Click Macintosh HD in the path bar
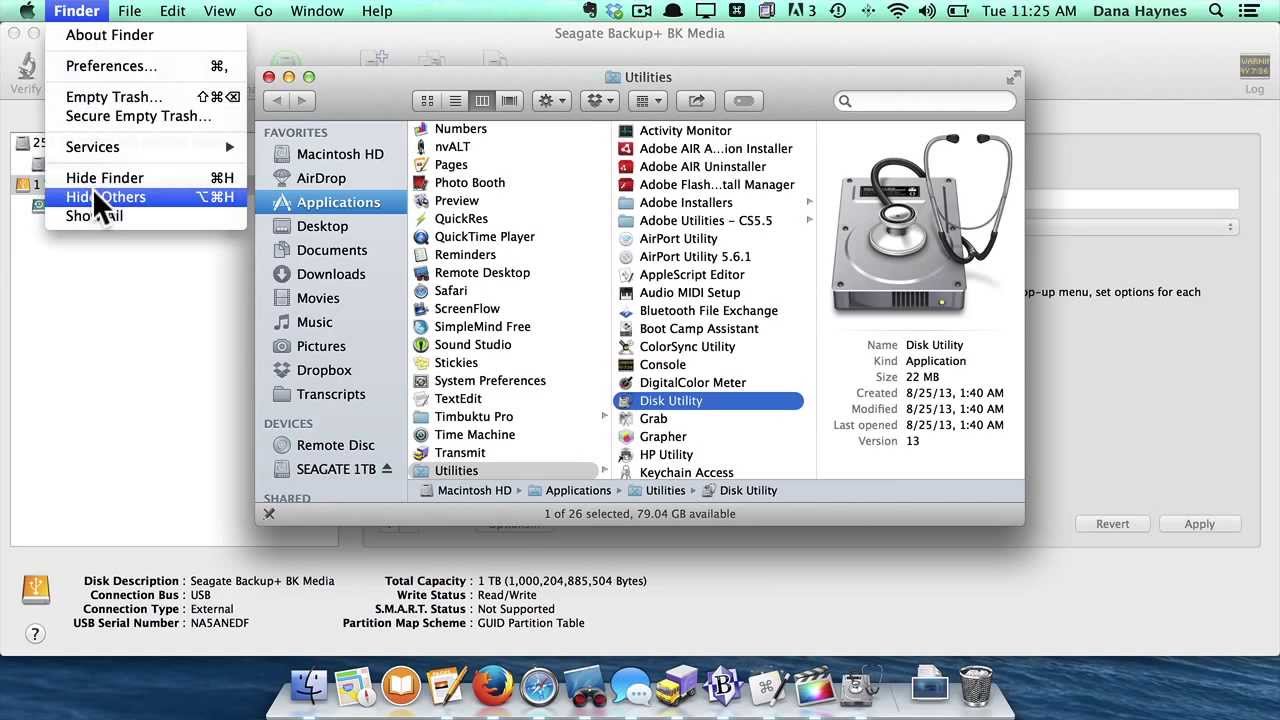Image resolution: width=1280 pixels, height=720 pixels. point(465,491)
